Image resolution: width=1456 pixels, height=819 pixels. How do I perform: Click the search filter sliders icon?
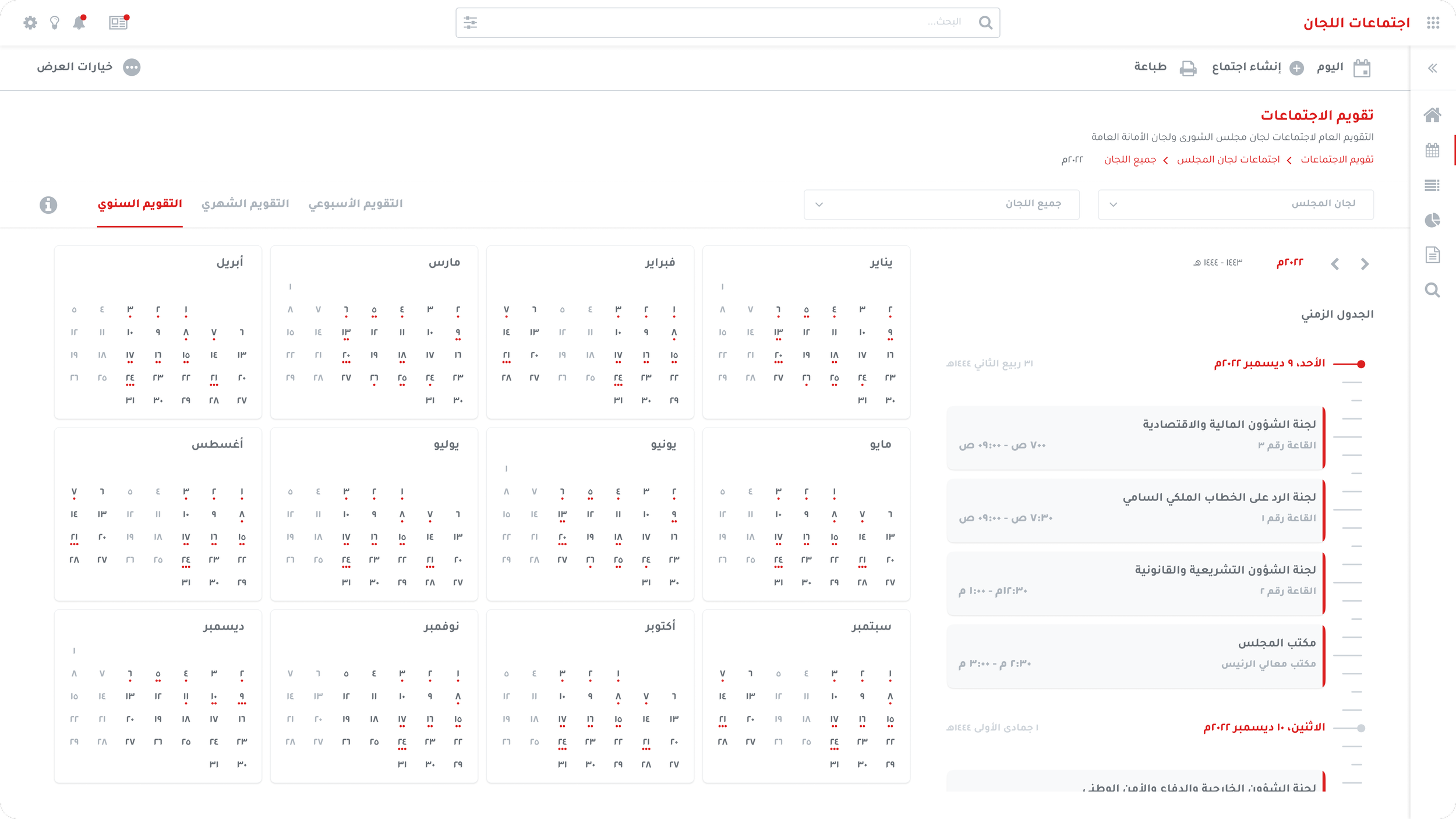(x=471, y=23)
